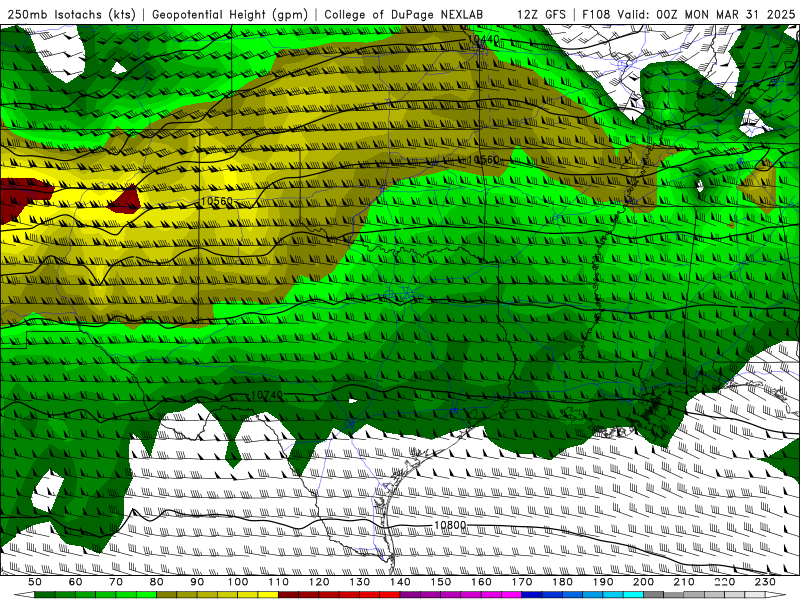Click the 230 value on the legend
Screen dimensions: 800x600
pos(765,582)
